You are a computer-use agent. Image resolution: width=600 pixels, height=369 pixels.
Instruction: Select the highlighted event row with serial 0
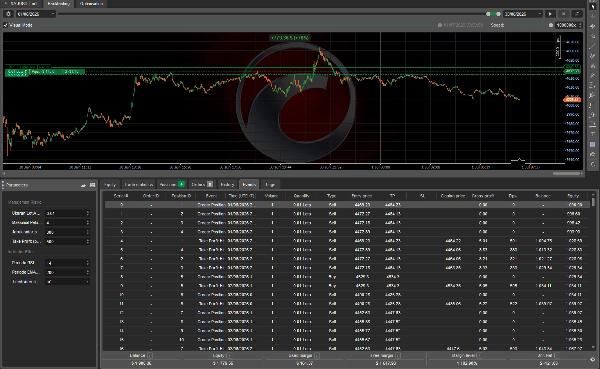tap(347, 205)
